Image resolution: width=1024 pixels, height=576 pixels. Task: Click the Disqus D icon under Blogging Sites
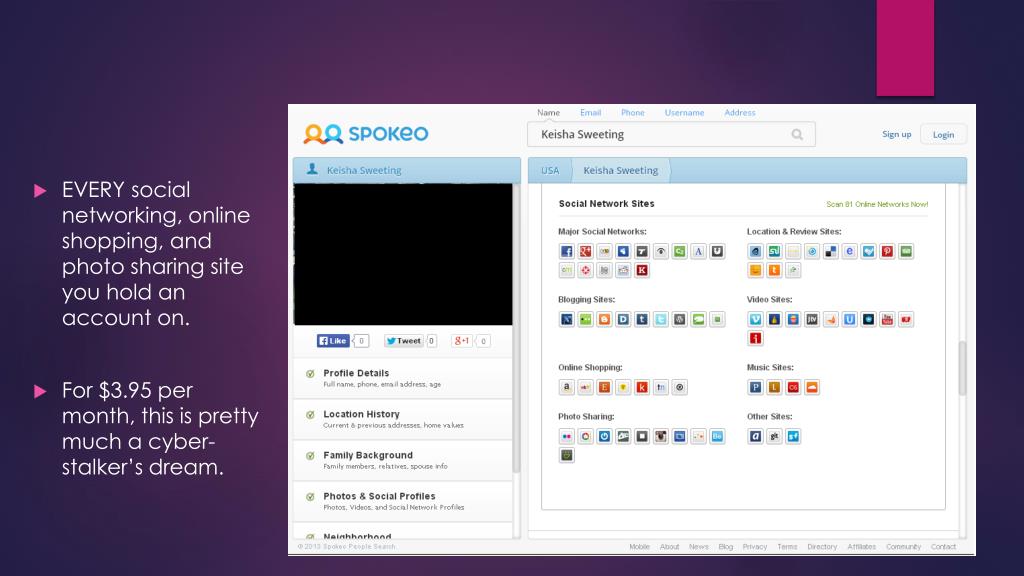click(623, 319)
